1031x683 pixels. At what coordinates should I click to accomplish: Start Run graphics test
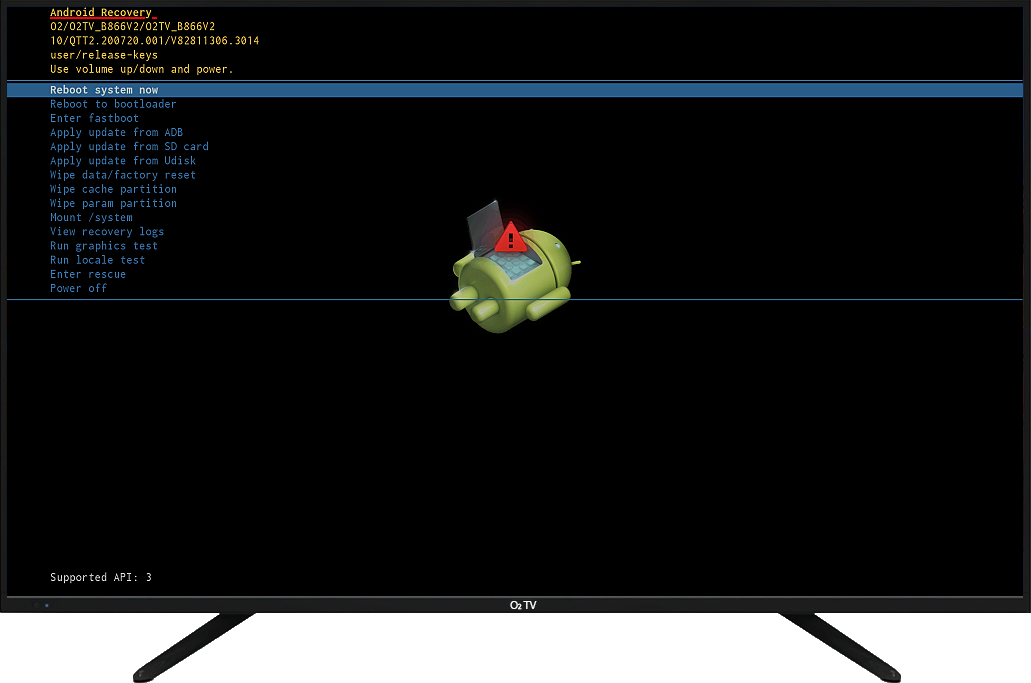tap(104, 245)
